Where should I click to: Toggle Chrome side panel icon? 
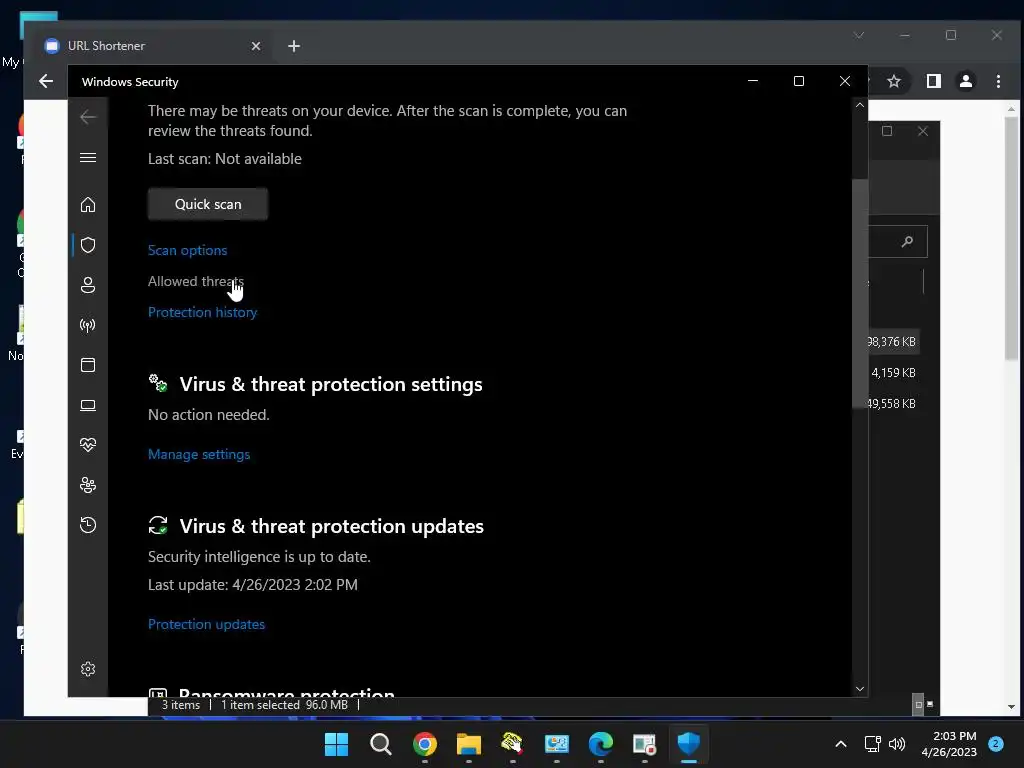[x=934, y=81]
